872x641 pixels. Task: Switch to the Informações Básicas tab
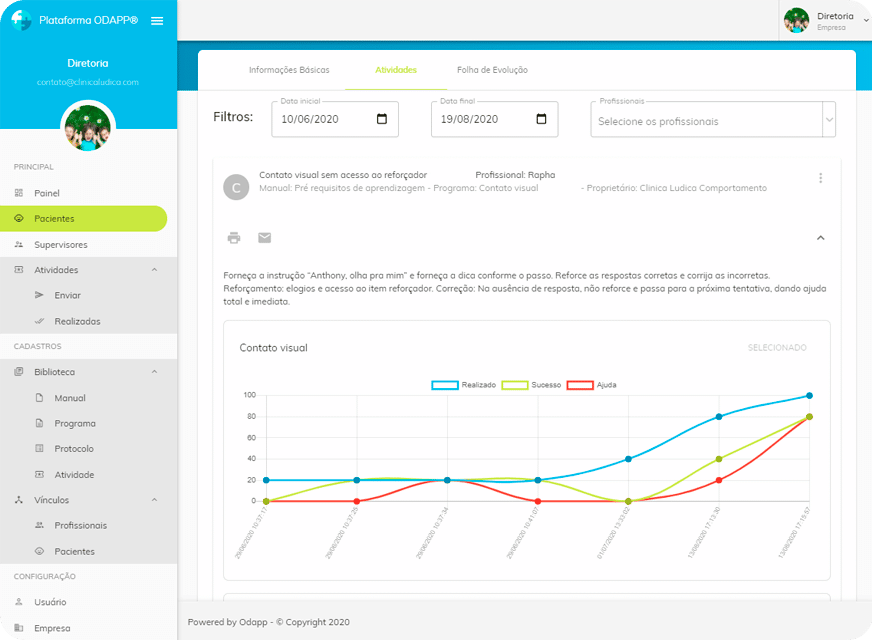pos(288,70)
